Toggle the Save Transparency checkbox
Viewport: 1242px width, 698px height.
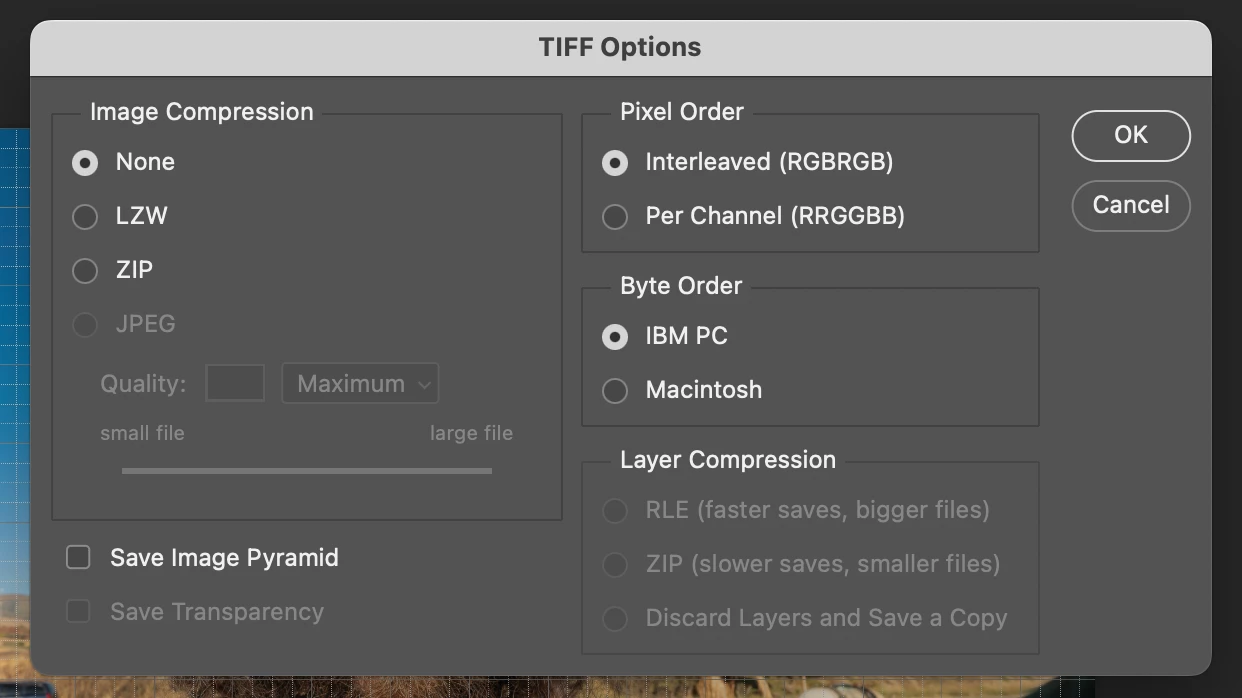pyautogui.click(x=78, y=611)
